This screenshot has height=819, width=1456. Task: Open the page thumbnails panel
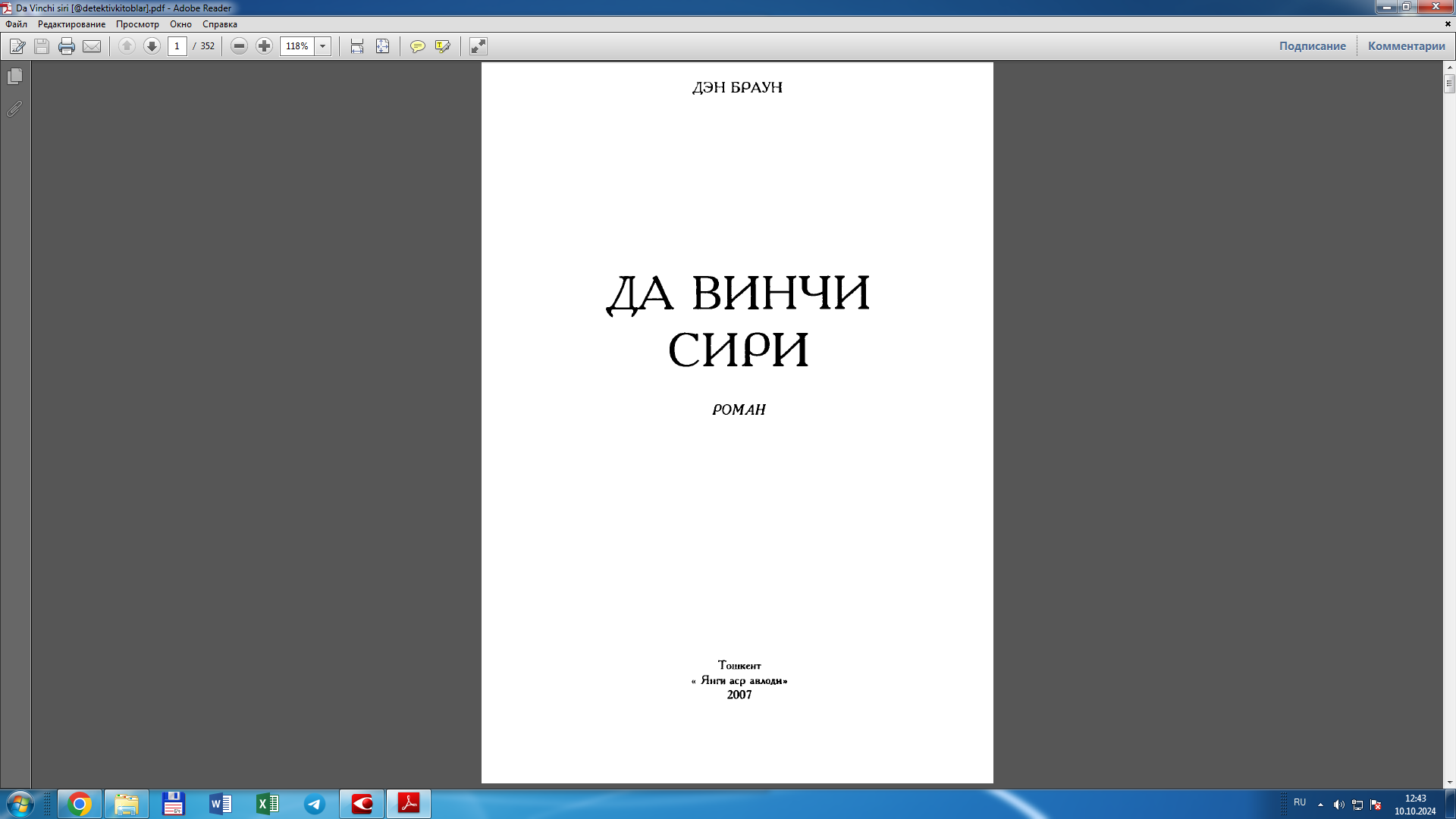click(x=13, y=77)
